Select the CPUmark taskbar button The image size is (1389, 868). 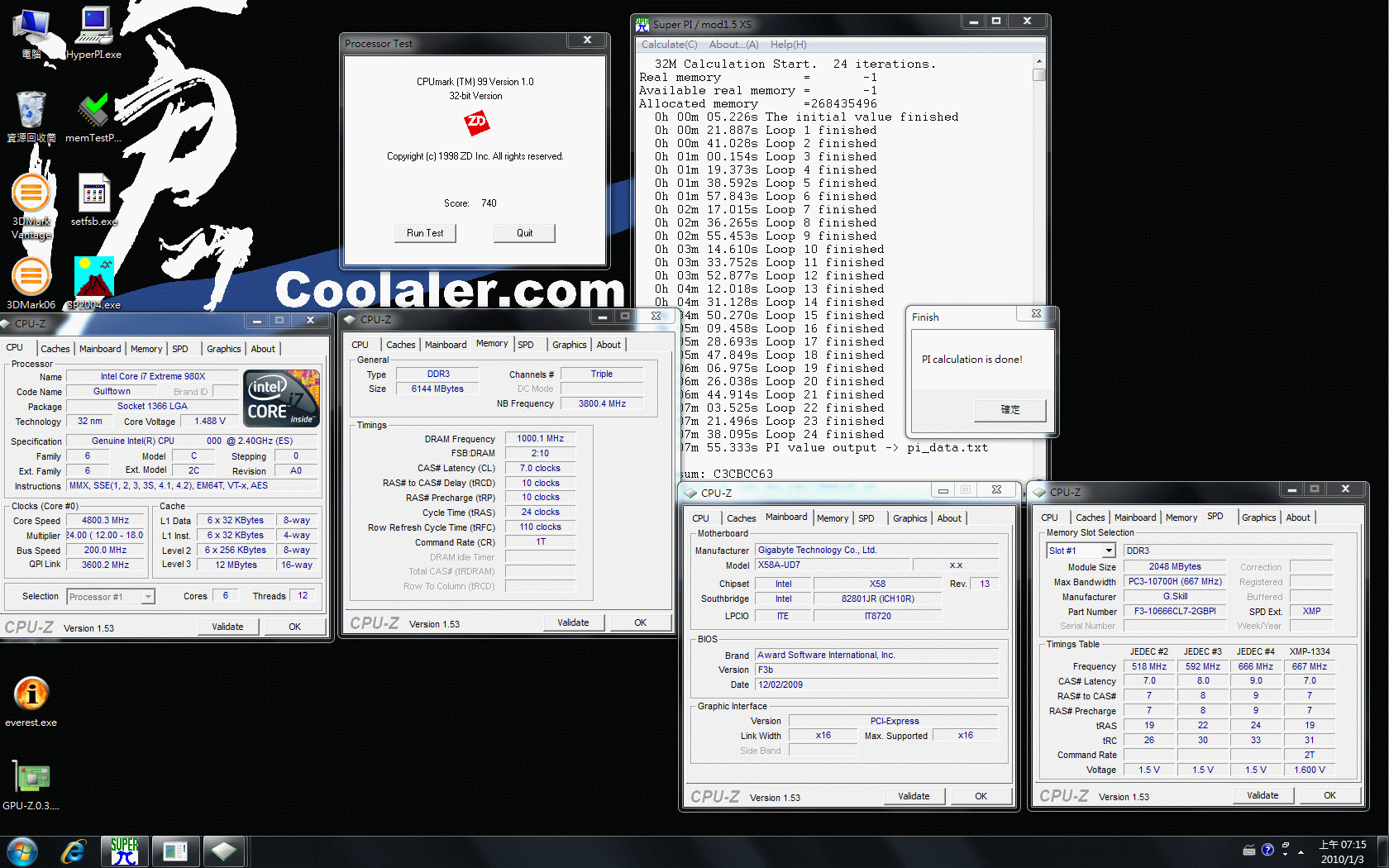(x=175, y=851)
